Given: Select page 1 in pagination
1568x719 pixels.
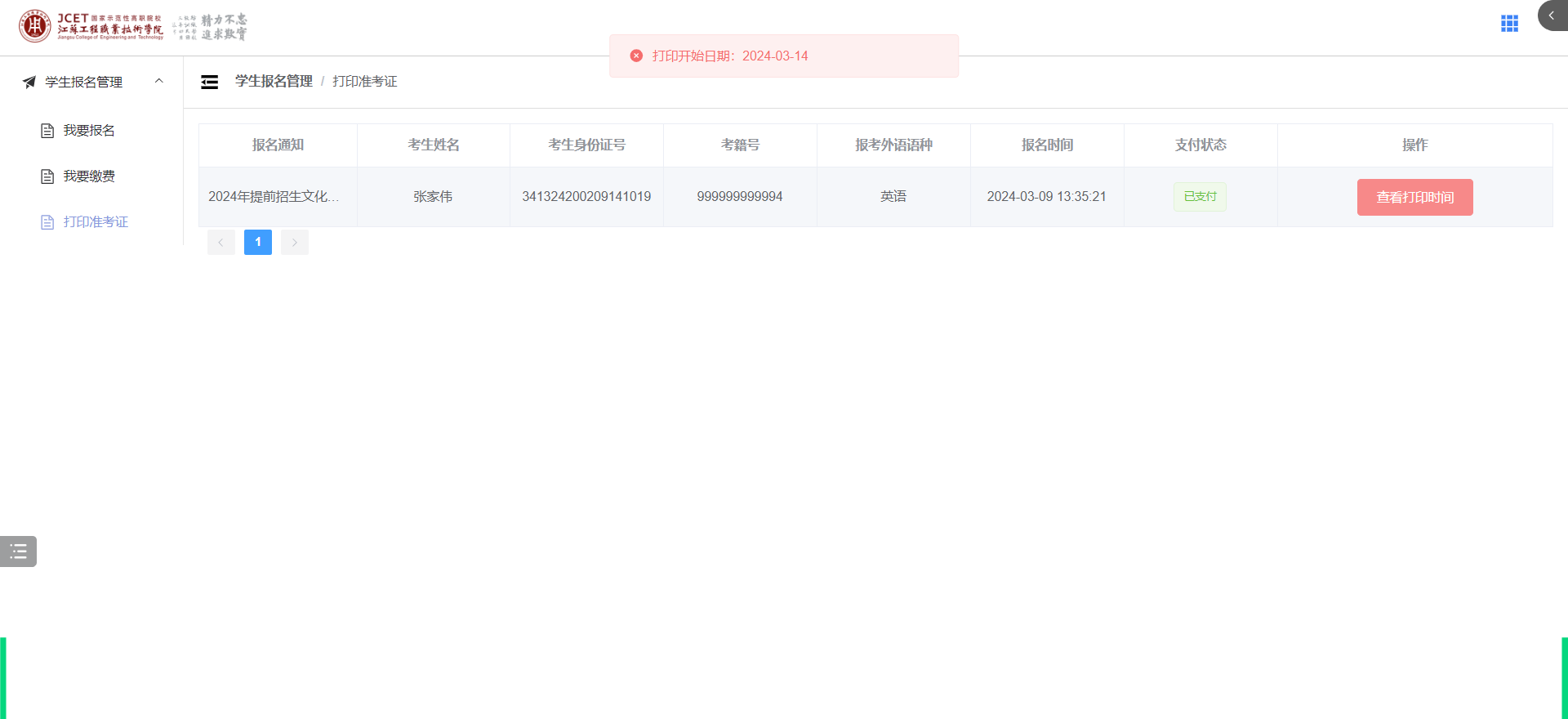Looking at the screenshot, I should coord(258,243).
